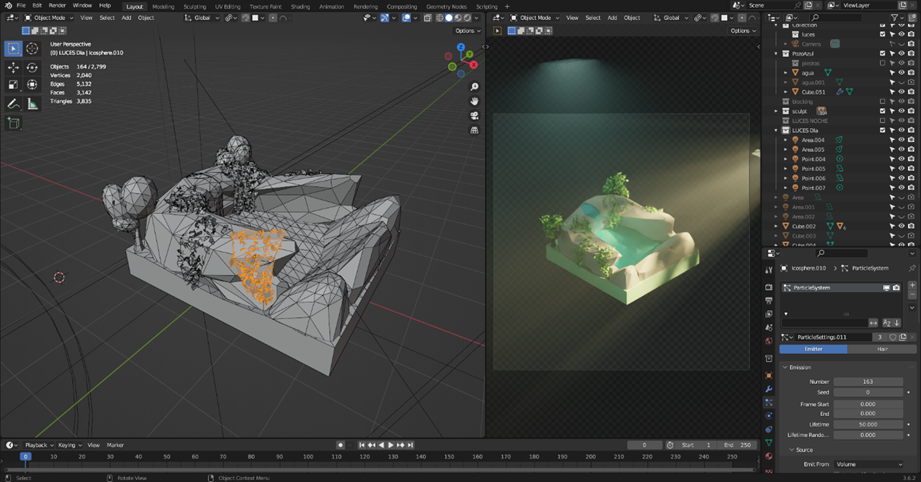Click the Emitter particle type button
921x482 pixels.
(x=813, y=349)
